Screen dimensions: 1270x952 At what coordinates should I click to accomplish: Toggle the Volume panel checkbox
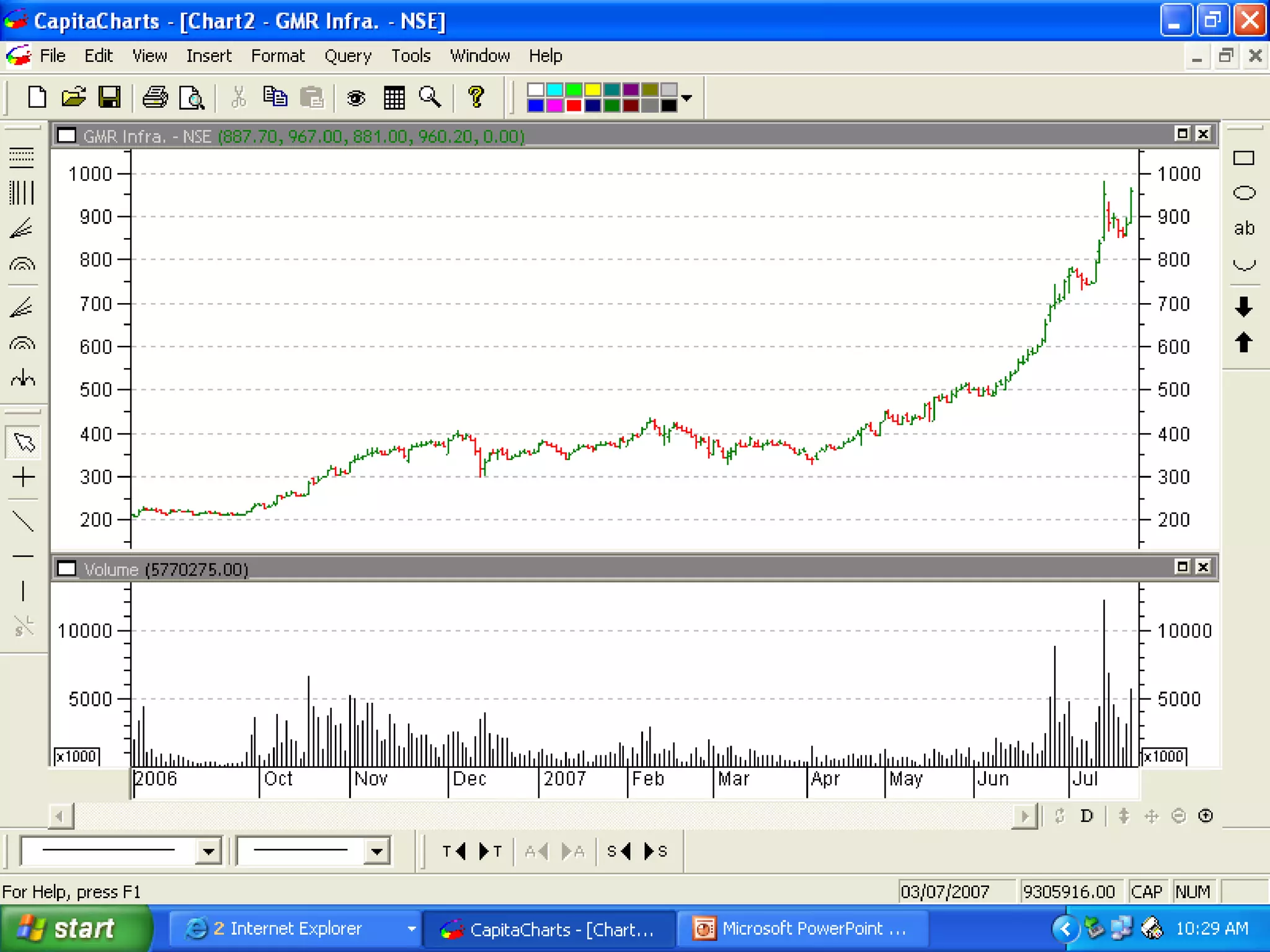[x=67, y=568]
